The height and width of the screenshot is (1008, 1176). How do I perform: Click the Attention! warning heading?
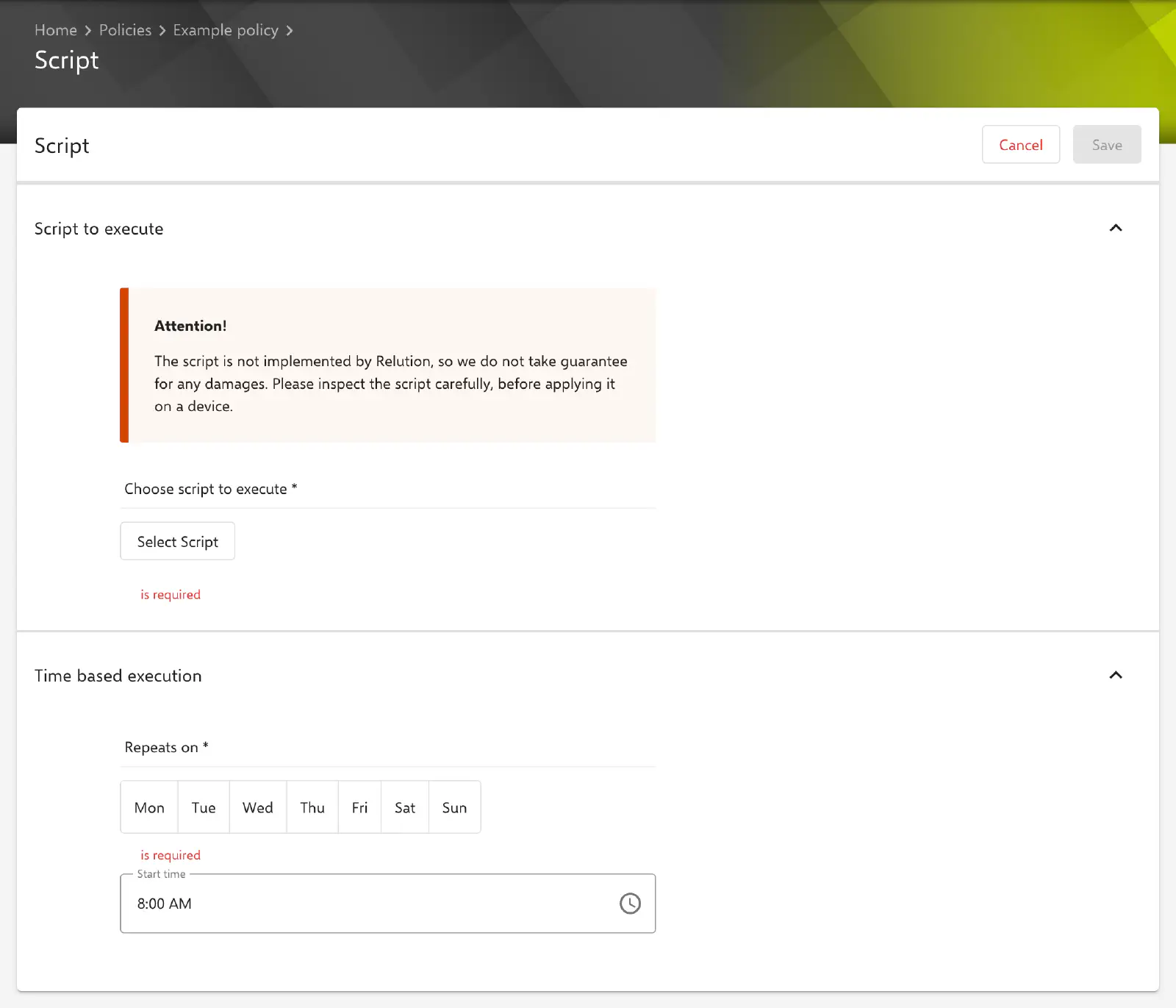click(190, 326)
